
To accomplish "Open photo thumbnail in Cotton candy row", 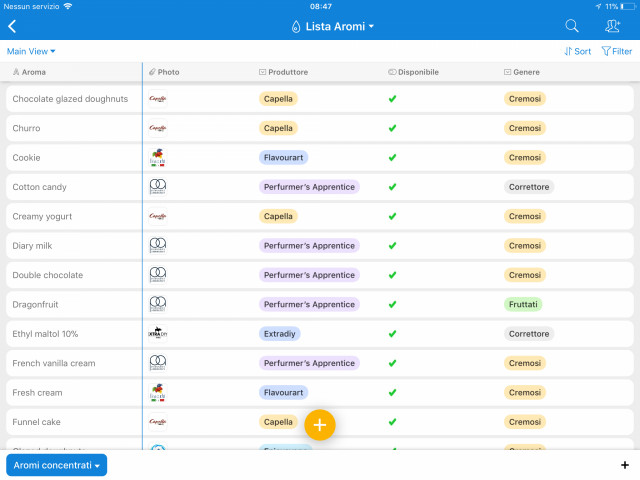I will [x=158, y=187].
